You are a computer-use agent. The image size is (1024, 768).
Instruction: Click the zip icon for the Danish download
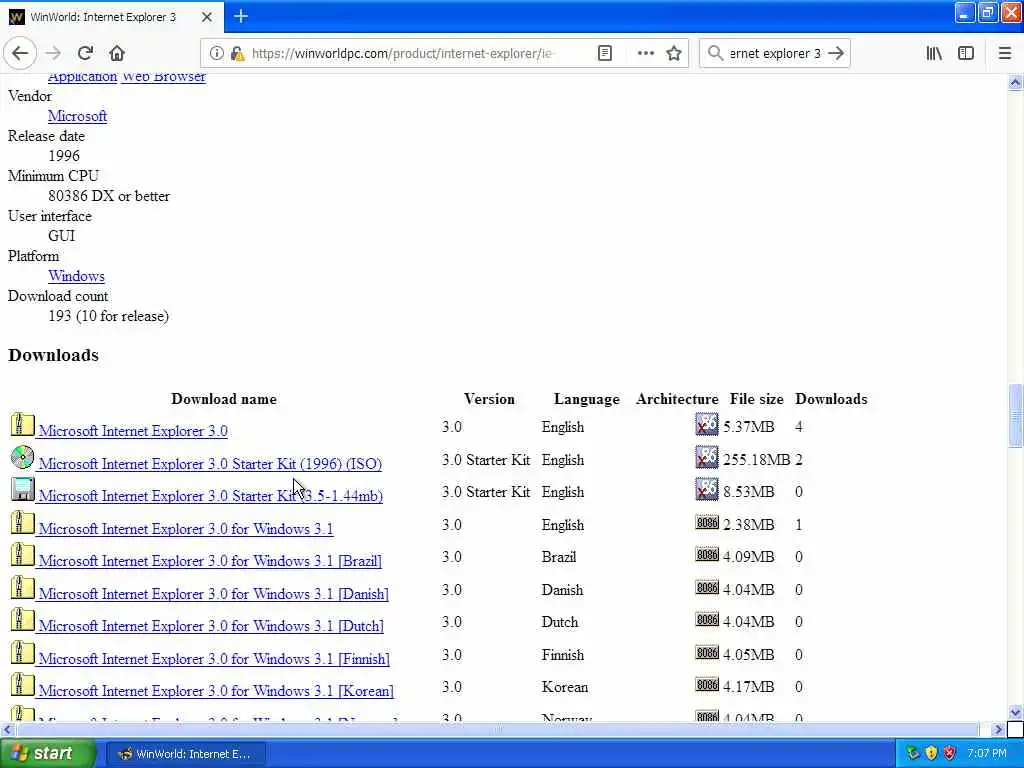(x=22, y=587)
